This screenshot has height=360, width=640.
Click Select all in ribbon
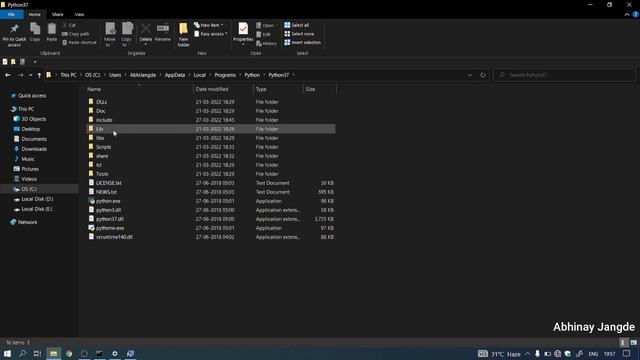[297, 25]
